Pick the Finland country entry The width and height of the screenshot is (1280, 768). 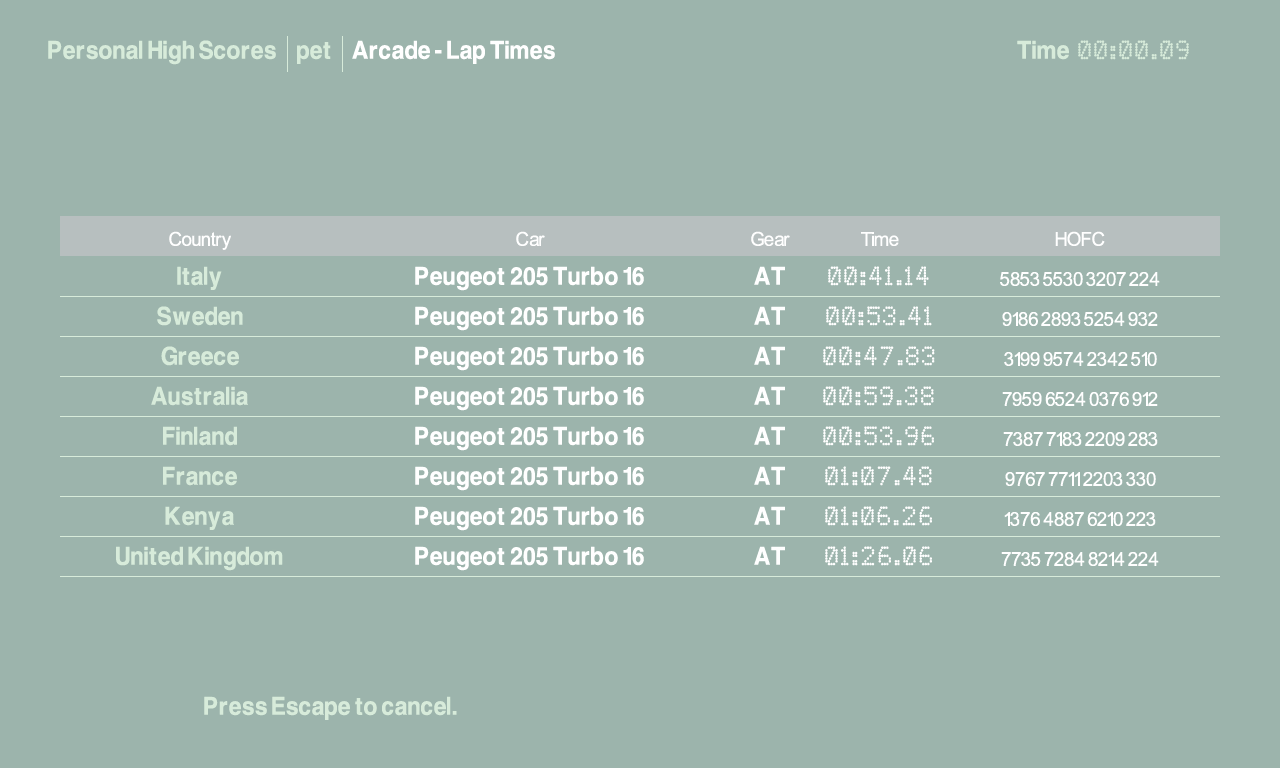(x=199, y=437)
